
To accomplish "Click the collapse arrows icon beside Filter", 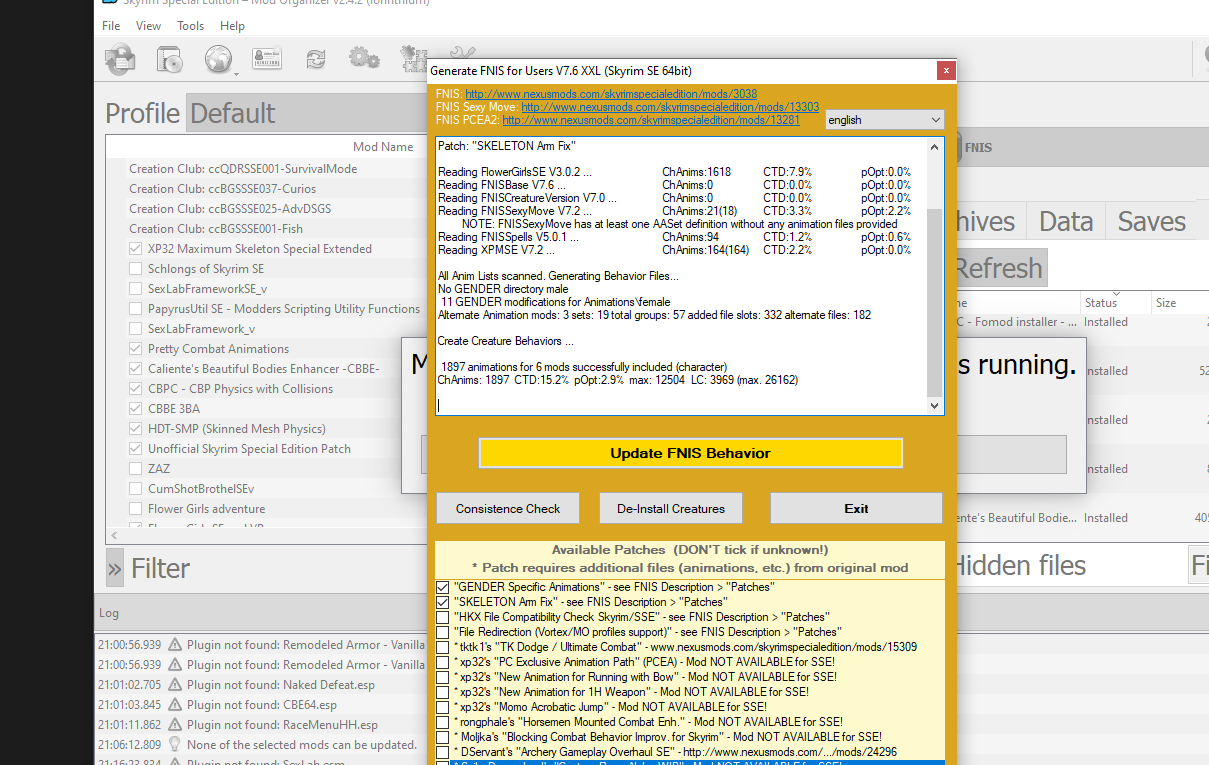I will (115, 568).
